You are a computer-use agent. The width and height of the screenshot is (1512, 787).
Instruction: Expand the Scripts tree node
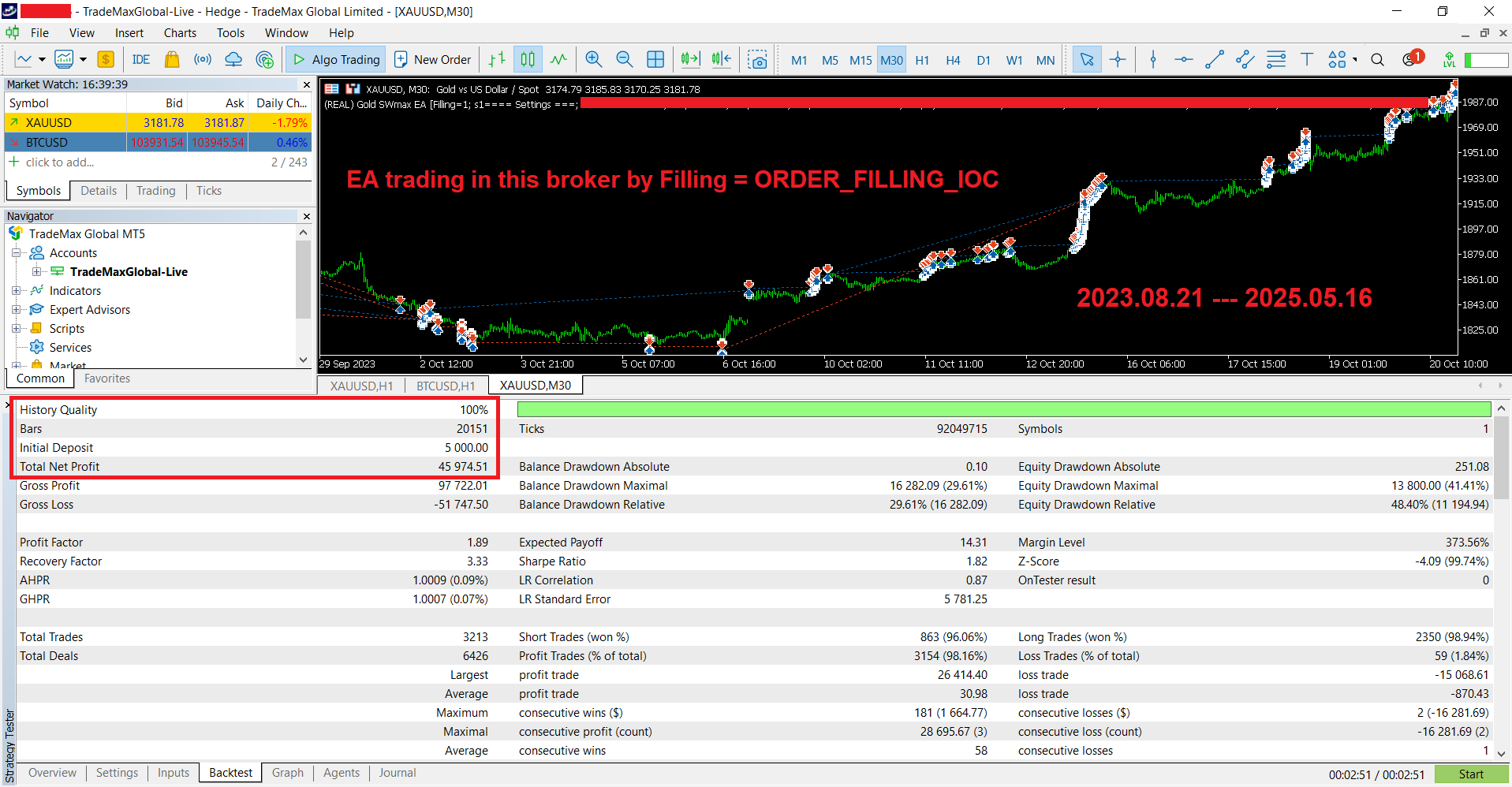tap(16, 329)
